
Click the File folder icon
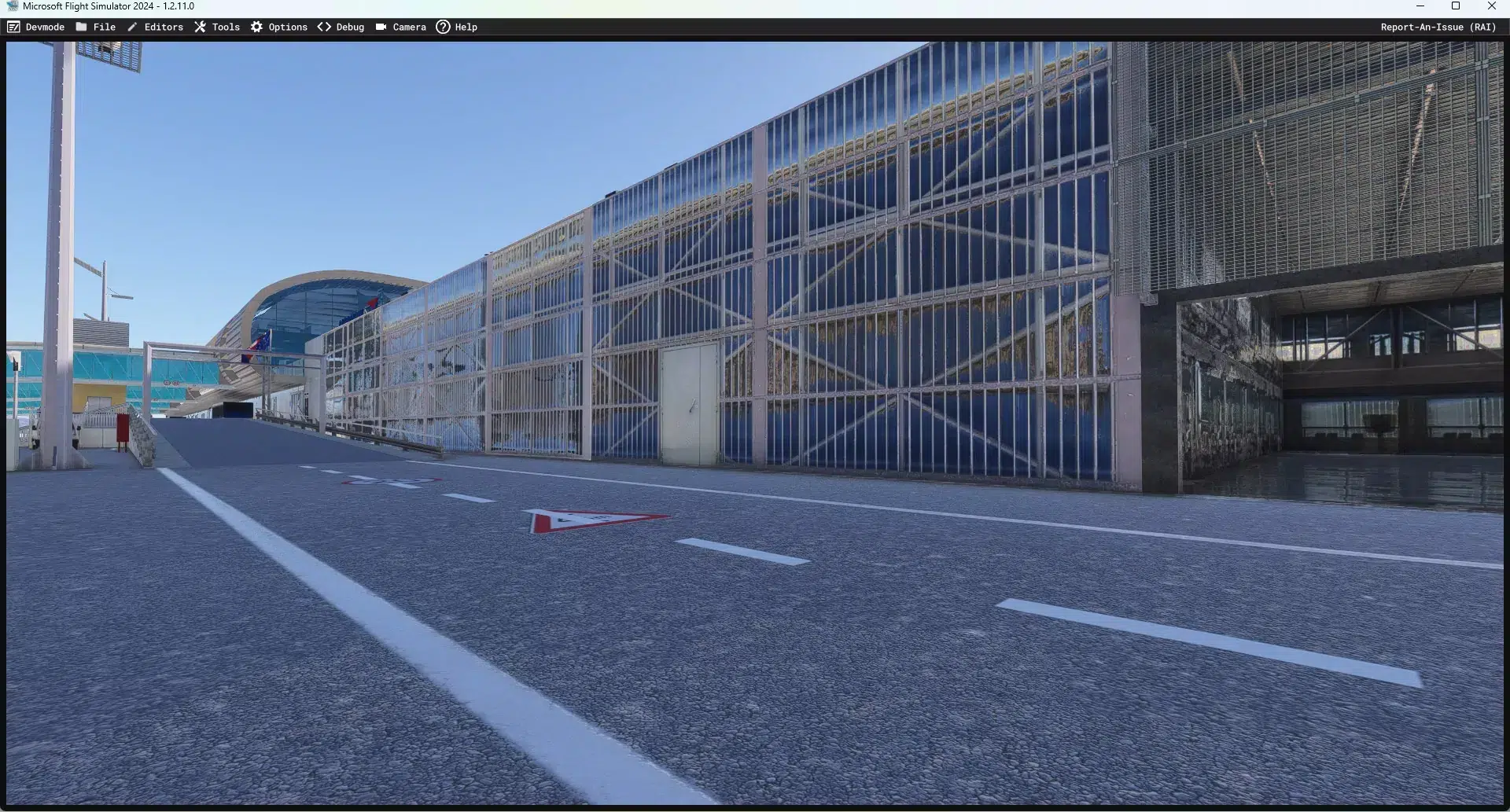(x=81, y=27)
